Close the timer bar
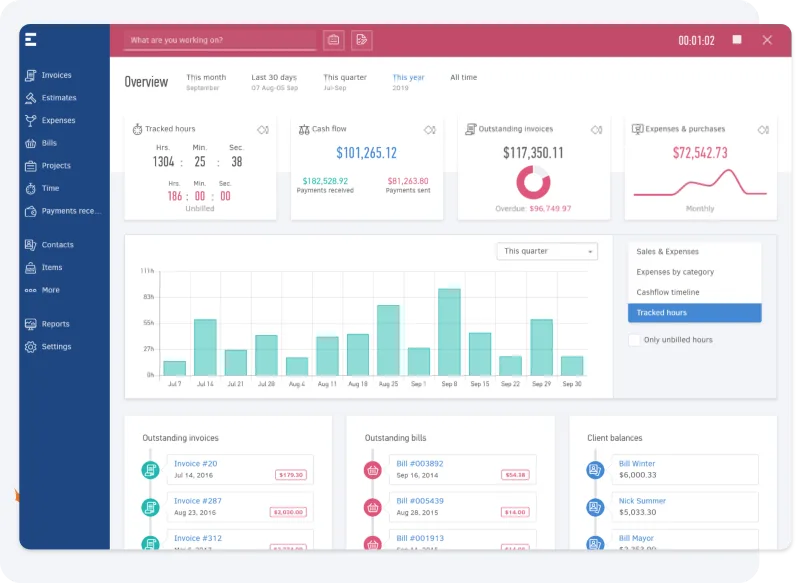This screenshot has height=583, width=800. [767, 40]
